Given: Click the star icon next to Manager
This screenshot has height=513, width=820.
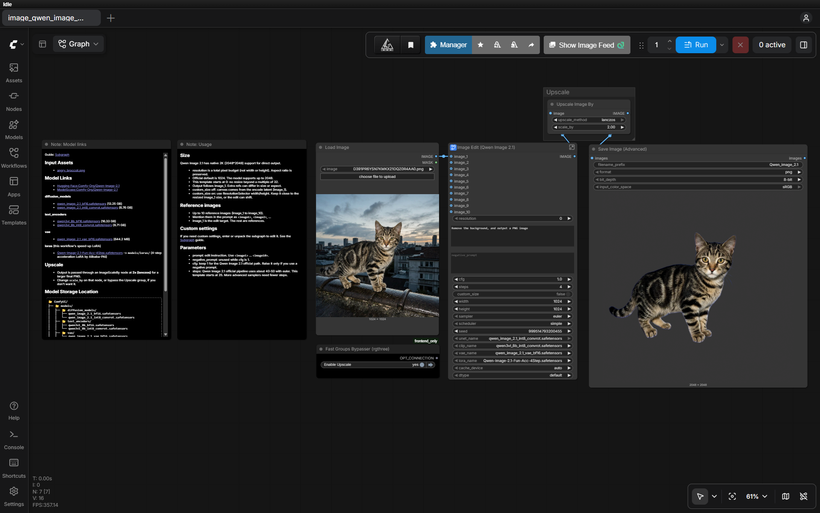Looking at the screenshot, I should (481, 45).
